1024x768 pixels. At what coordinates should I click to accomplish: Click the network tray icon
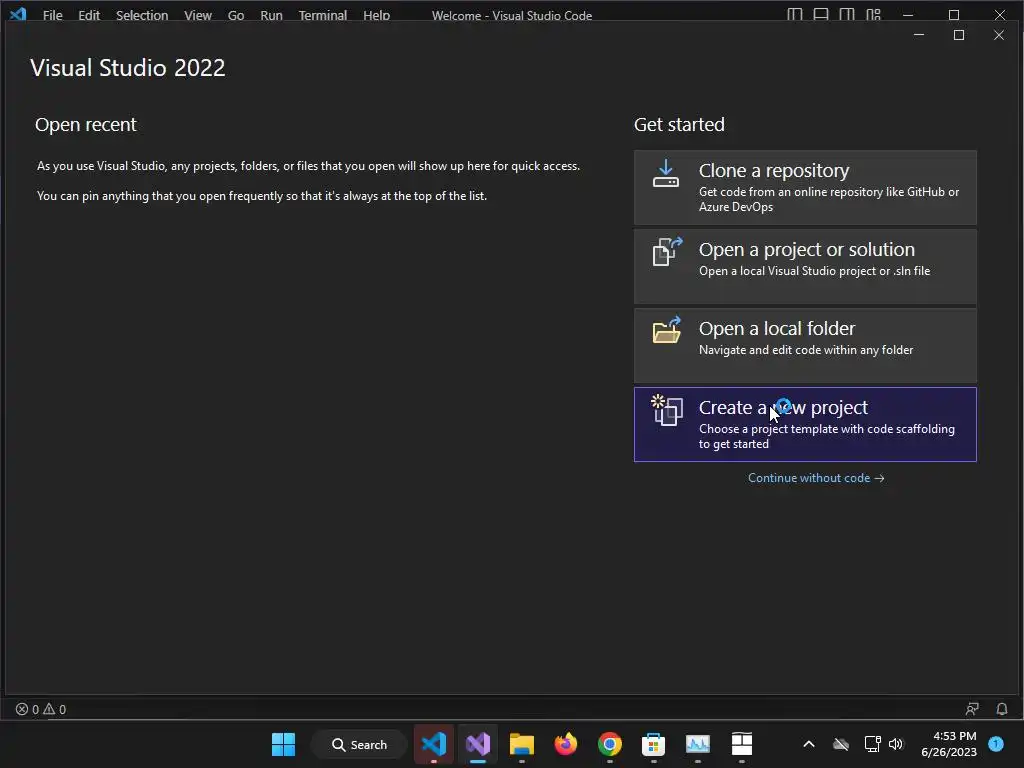point(872,744)
